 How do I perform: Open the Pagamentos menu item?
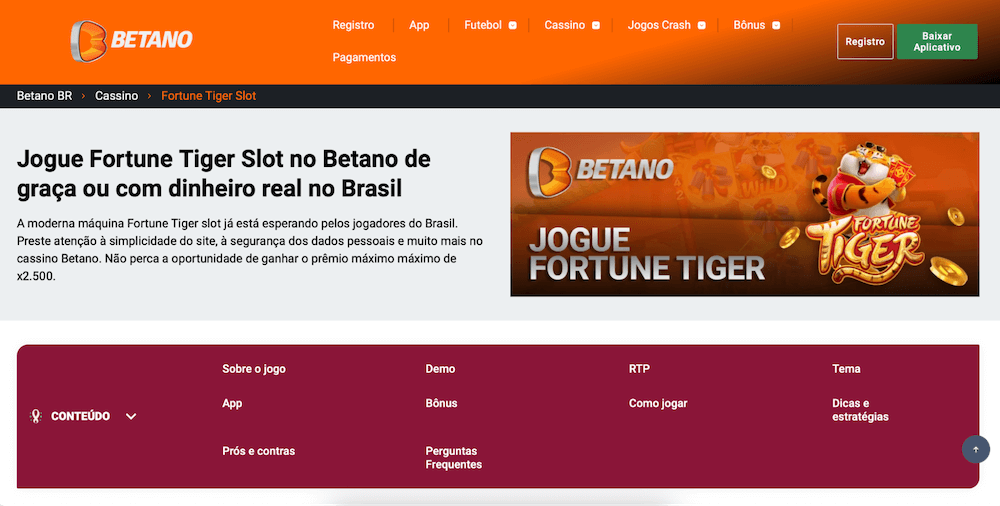(x=364, y=57)
